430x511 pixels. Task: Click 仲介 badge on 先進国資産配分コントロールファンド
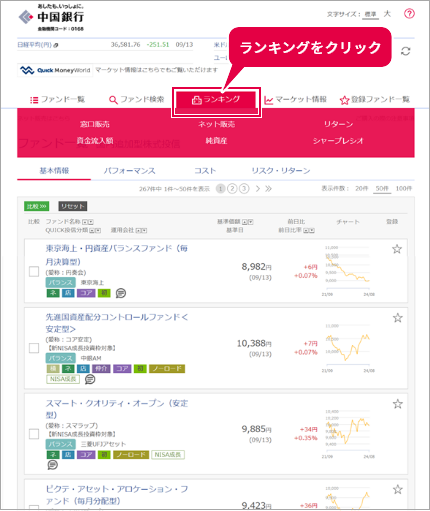pos(101,369)
